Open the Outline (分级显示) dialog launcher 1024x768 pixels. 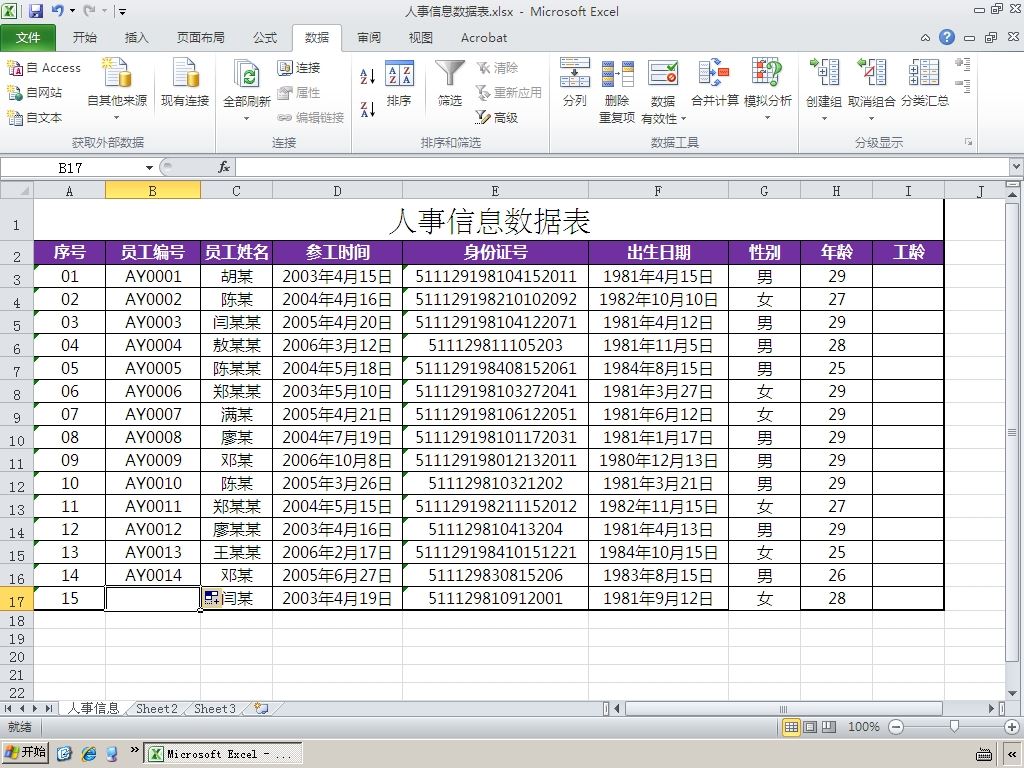(x=968, y=142)
